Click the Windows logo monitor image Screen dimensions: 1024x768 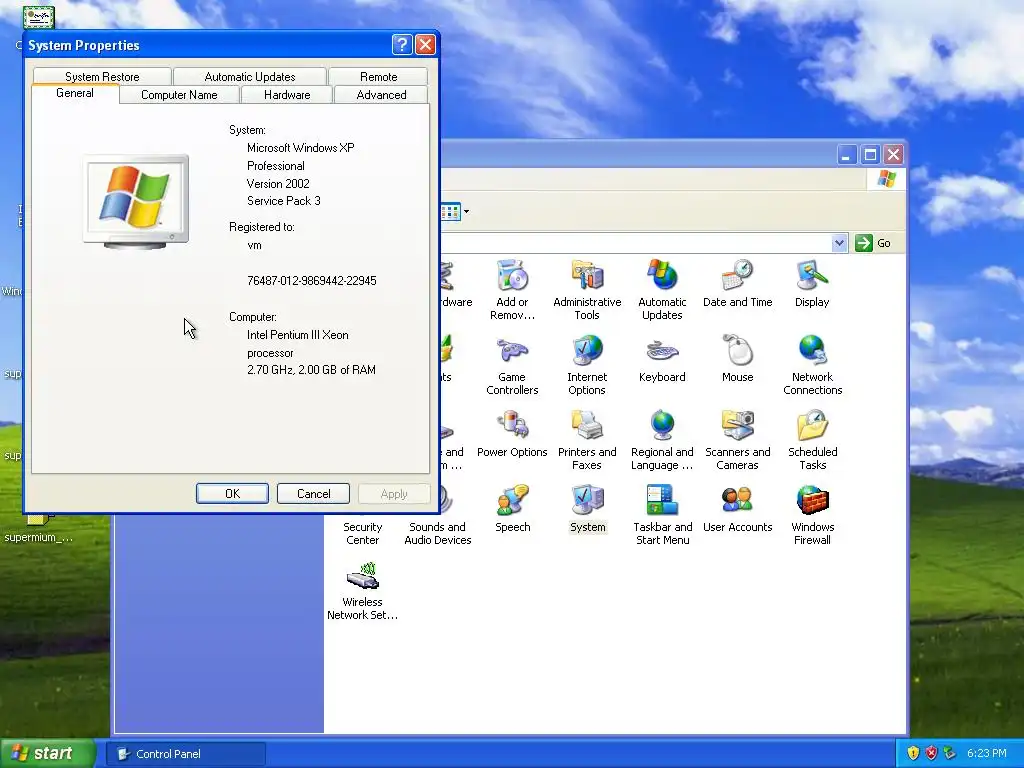tap(136, 201)
